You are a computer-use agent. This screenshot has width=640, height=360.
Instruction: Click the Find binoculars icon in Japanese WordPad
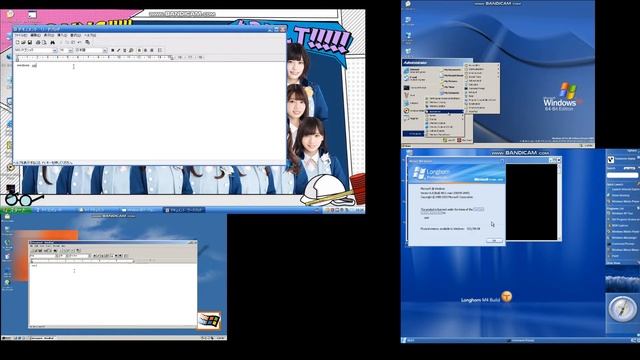pos(52,42)
